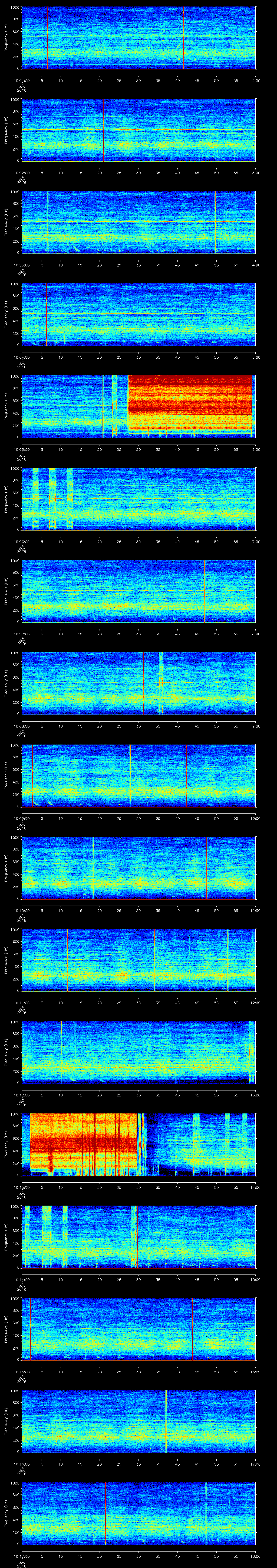Click the Frequency (Hz) axis label of 10:09:00 plot
277x1568 pixels.
(6, 775)
